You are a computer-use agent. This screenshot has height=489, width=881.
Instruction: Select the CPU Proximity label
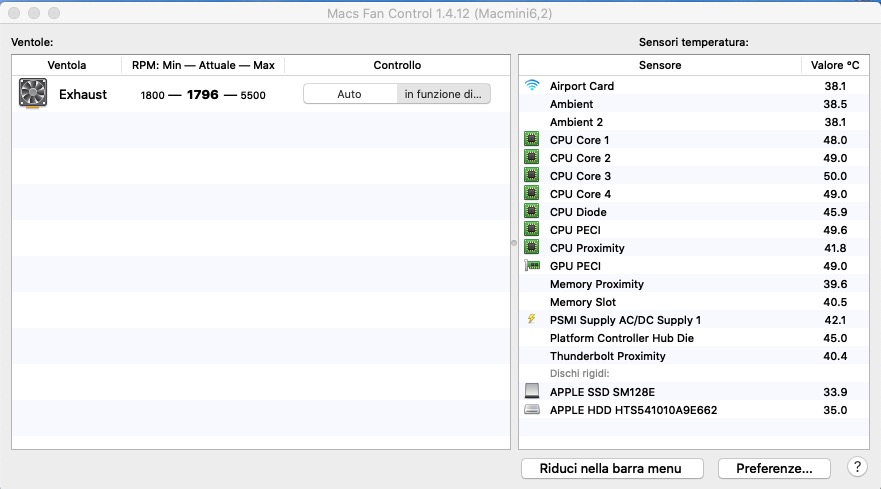tap(587, 248)
